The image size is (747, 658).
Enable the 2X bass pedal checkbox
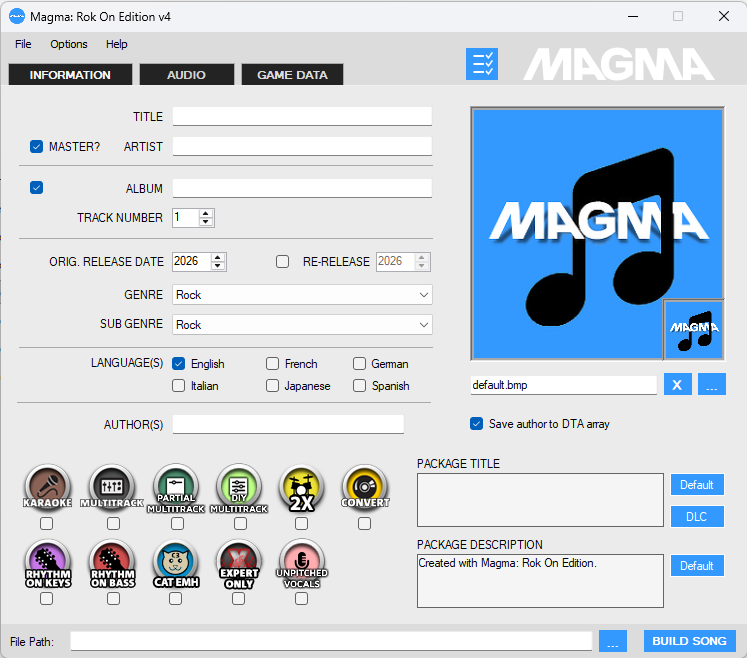tap(302, 524)
